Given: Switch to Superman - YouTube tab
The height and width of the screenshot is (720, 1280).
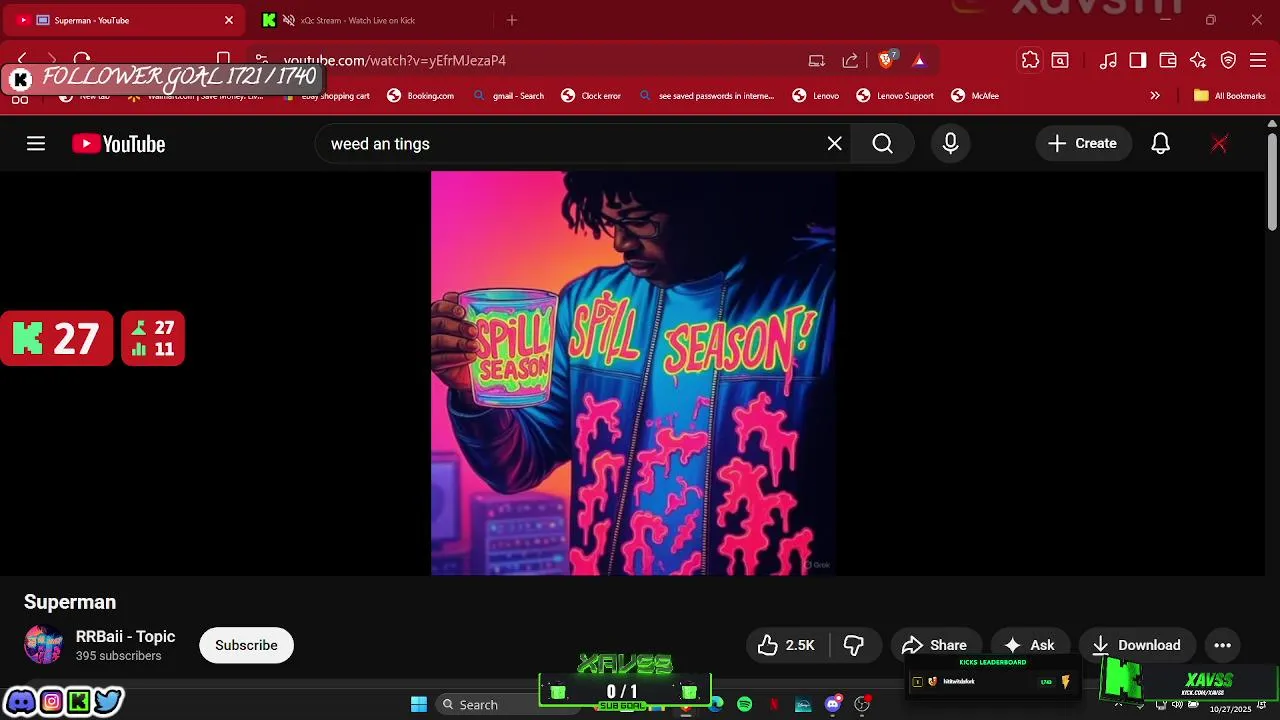Looking at the screenshot, I should click(x=125, y=20).
